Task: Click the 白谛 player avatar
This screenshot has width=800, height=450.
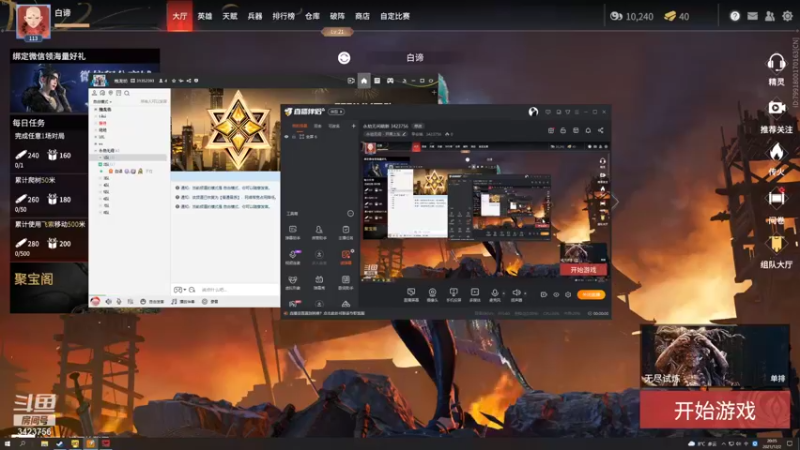Action: point(34,21)
